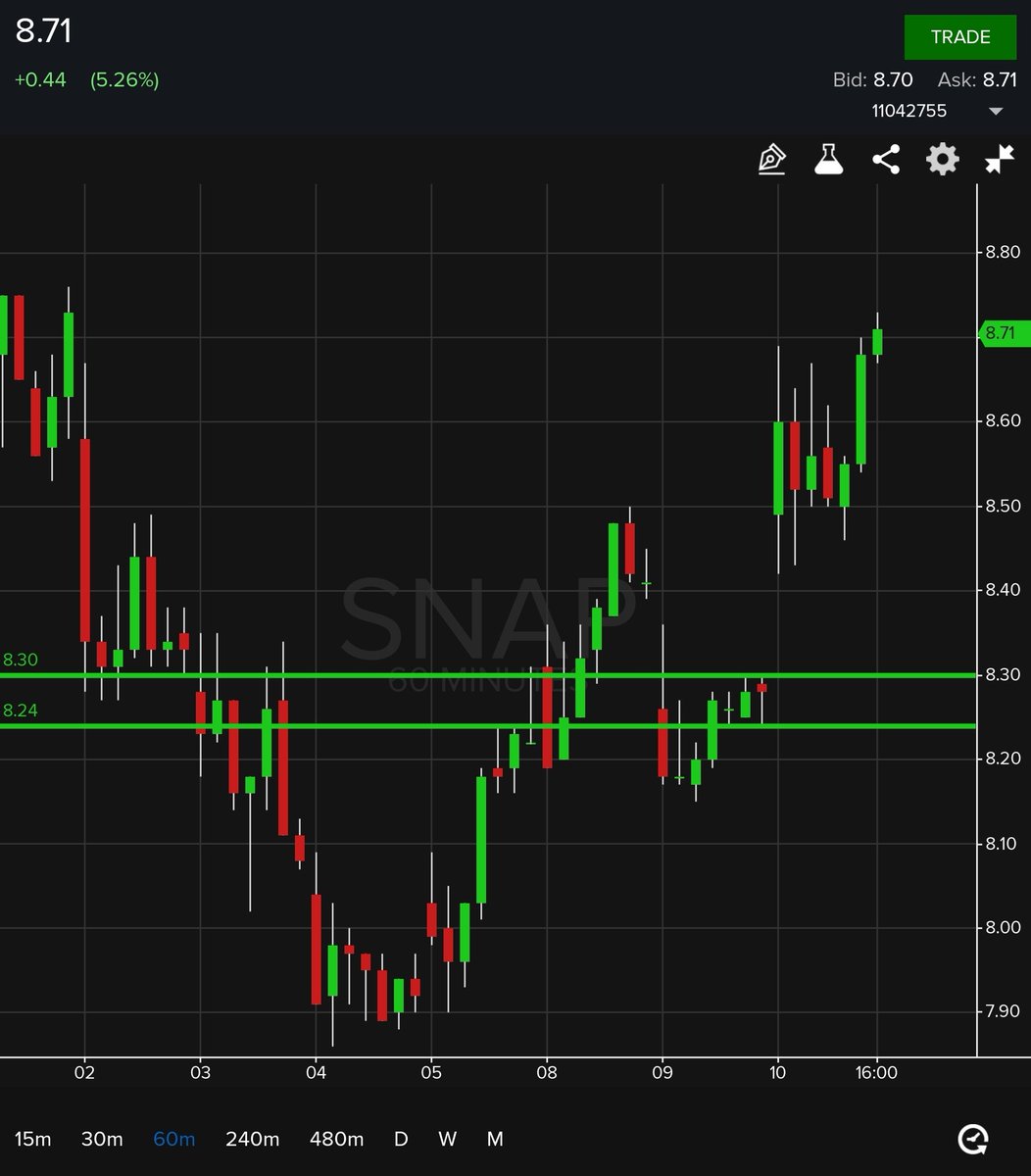1031x1176 pixels.
Task: Select the 30m timeframe
Action: click(x=102, y=1139)
